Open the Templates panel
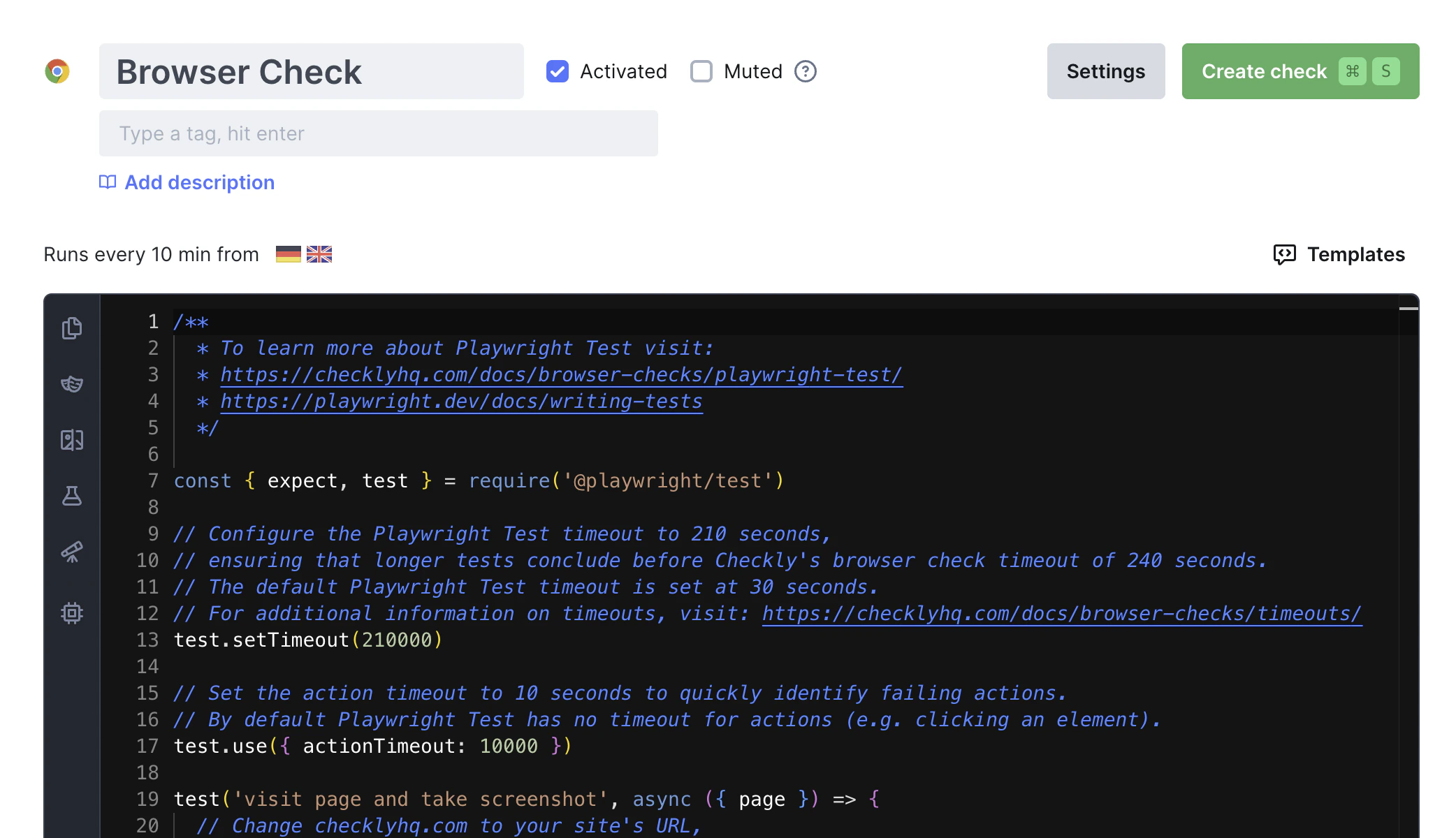This screenshot has width=1456, height=838. pos(1338,254)
